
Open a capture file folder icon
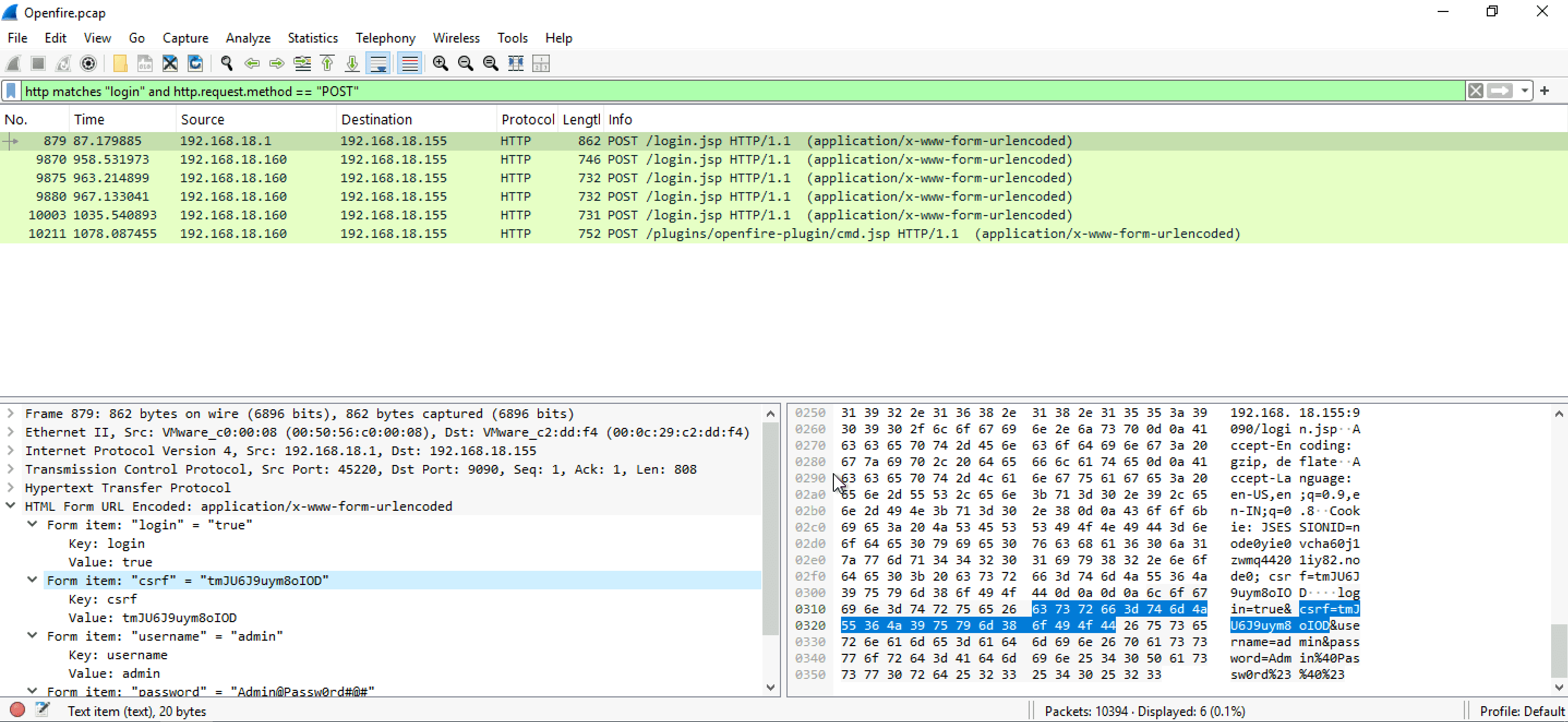pyautogui.click(x=120, y=63)
